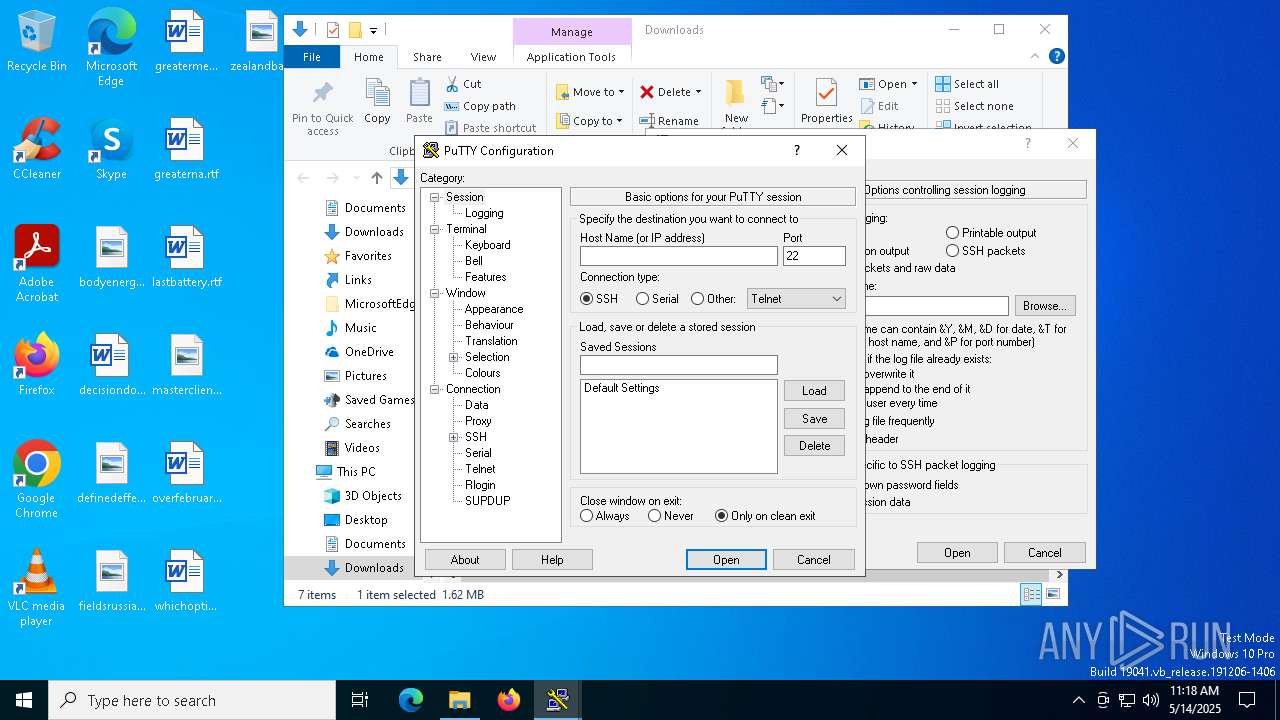Click Browse in the logging window

1045,306
